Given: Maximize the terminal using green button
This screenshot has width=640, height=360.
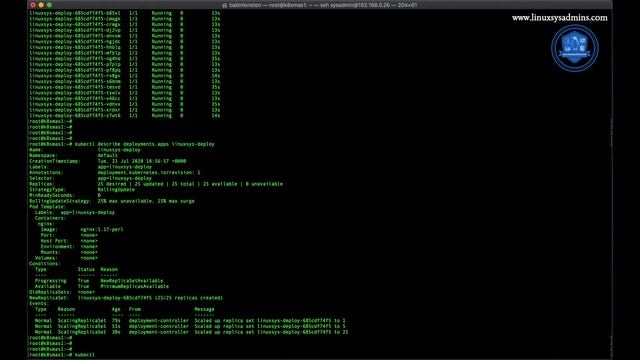Looking at the screenshot, I should (49, 5).
